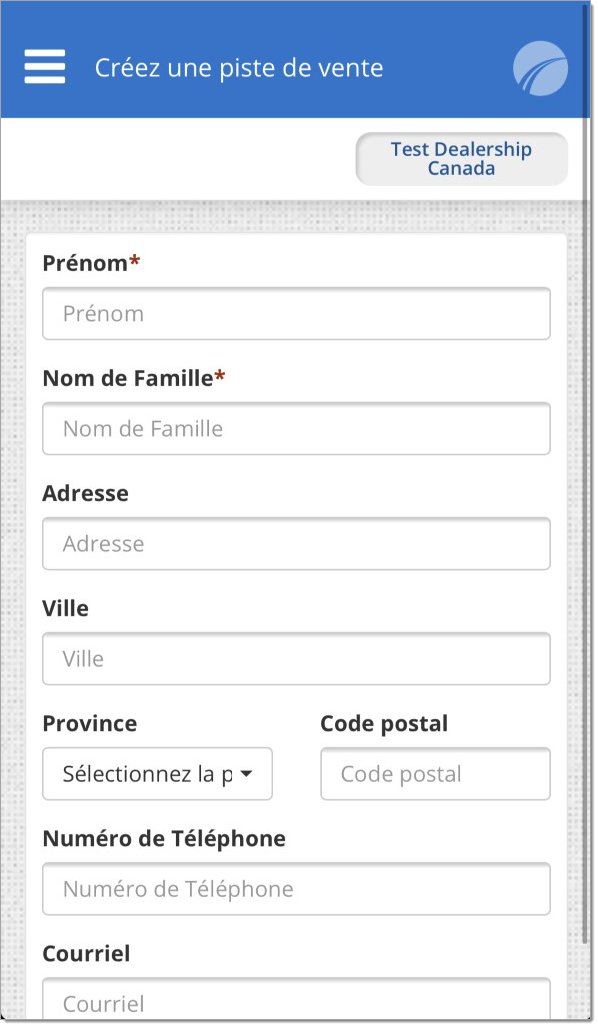Screen dimensions: 598x1027
Task: Click into the Nom de Famille field
Action: click(x=296, y=429)
